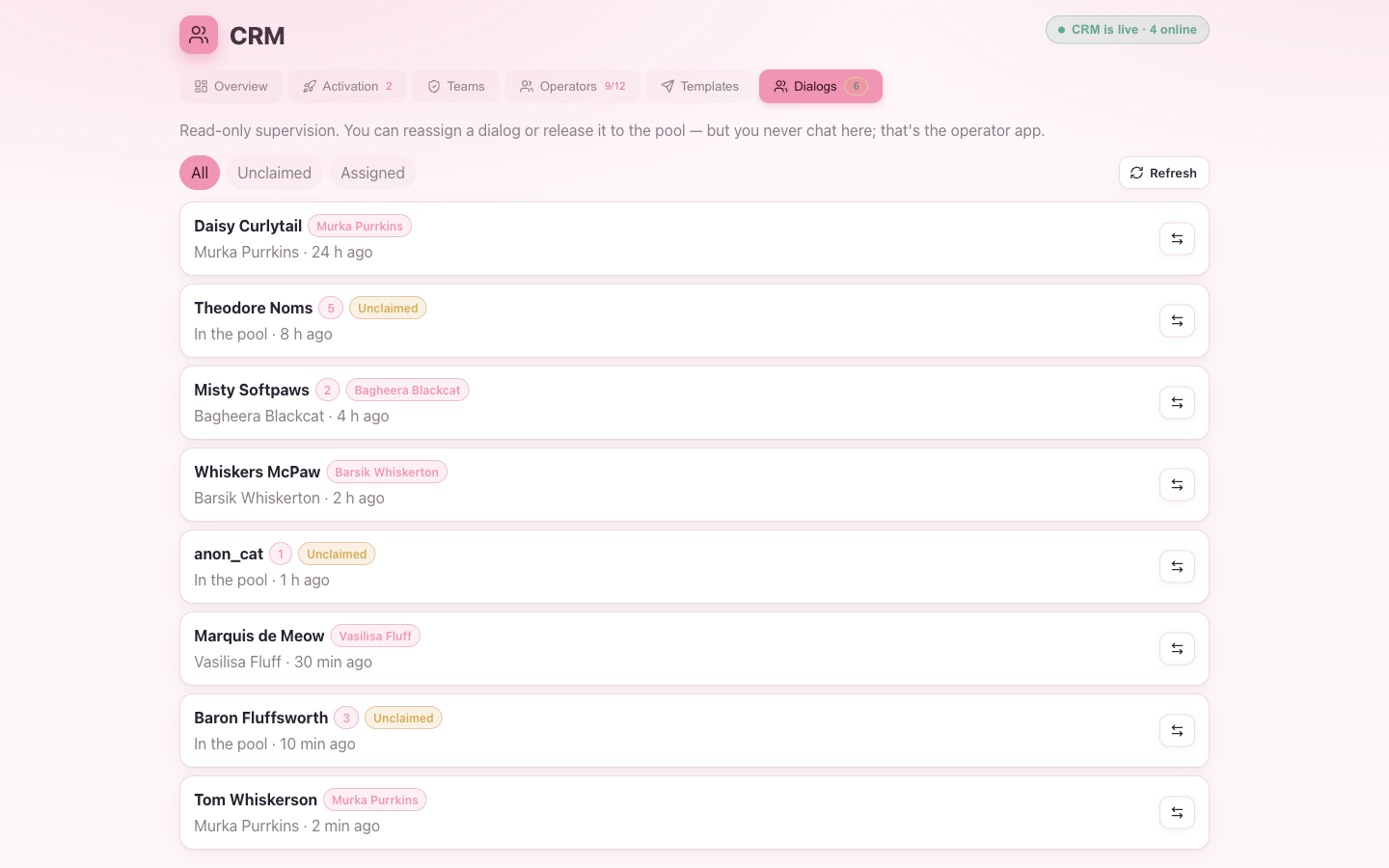Viewport: 1389px width, 868px height.
Task: Select the Dialogs tab
Action: tap(821, 86)
